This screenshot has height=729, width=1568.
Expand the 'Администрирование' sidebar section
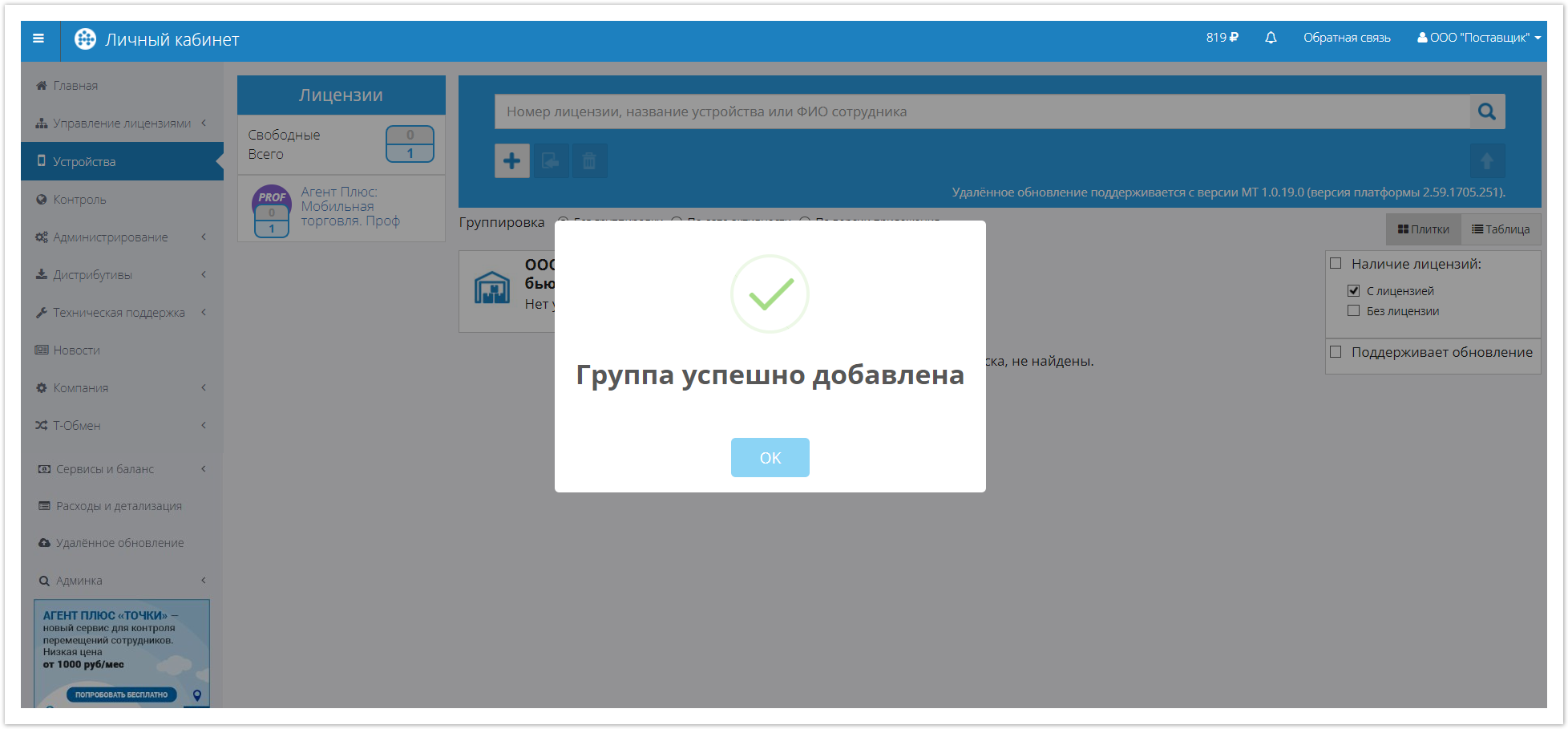tap(111, 237)
